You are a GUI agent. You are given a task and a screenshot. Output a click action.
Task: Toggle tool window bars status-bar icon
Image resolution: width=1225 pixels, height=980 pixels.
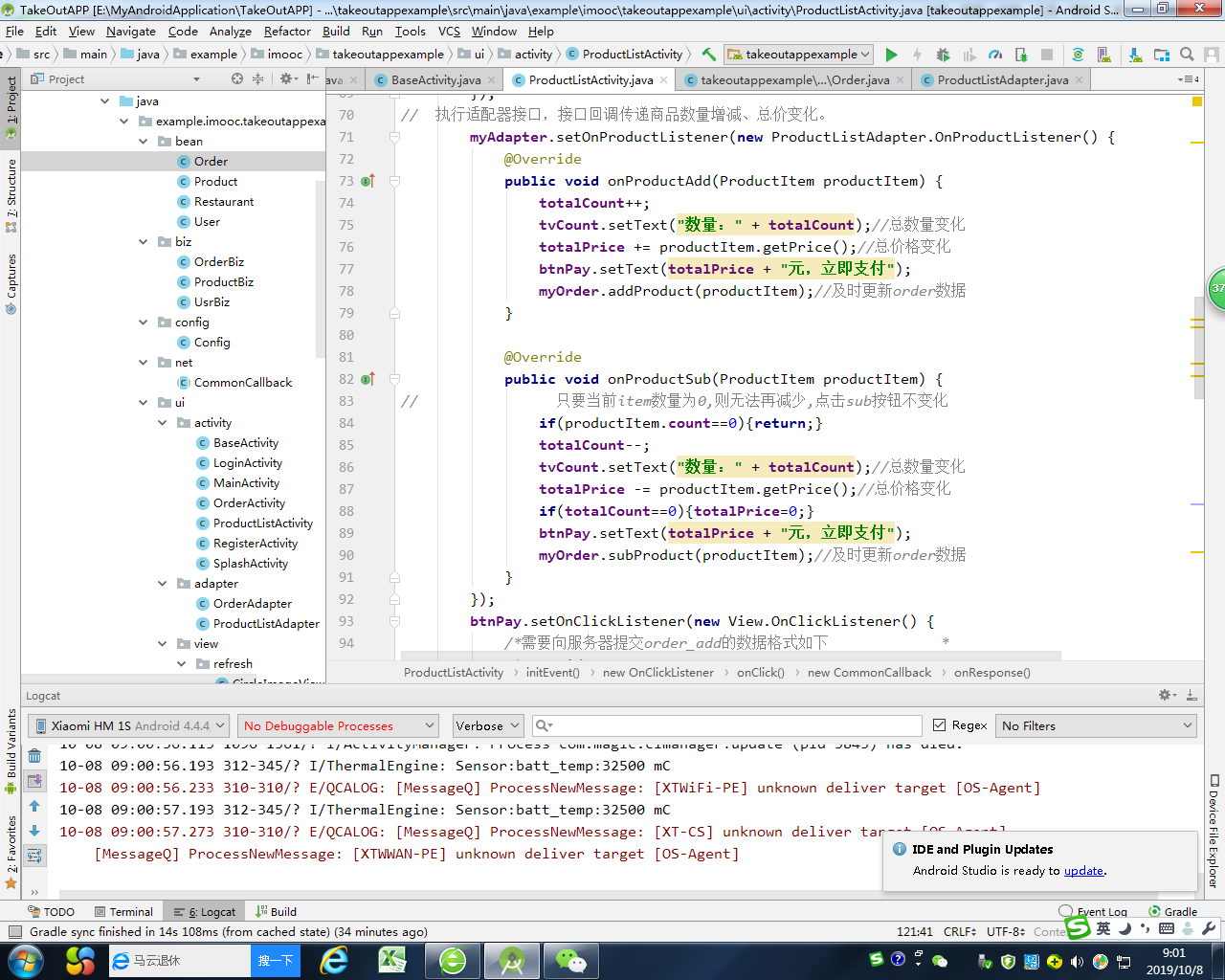[14, 932]
